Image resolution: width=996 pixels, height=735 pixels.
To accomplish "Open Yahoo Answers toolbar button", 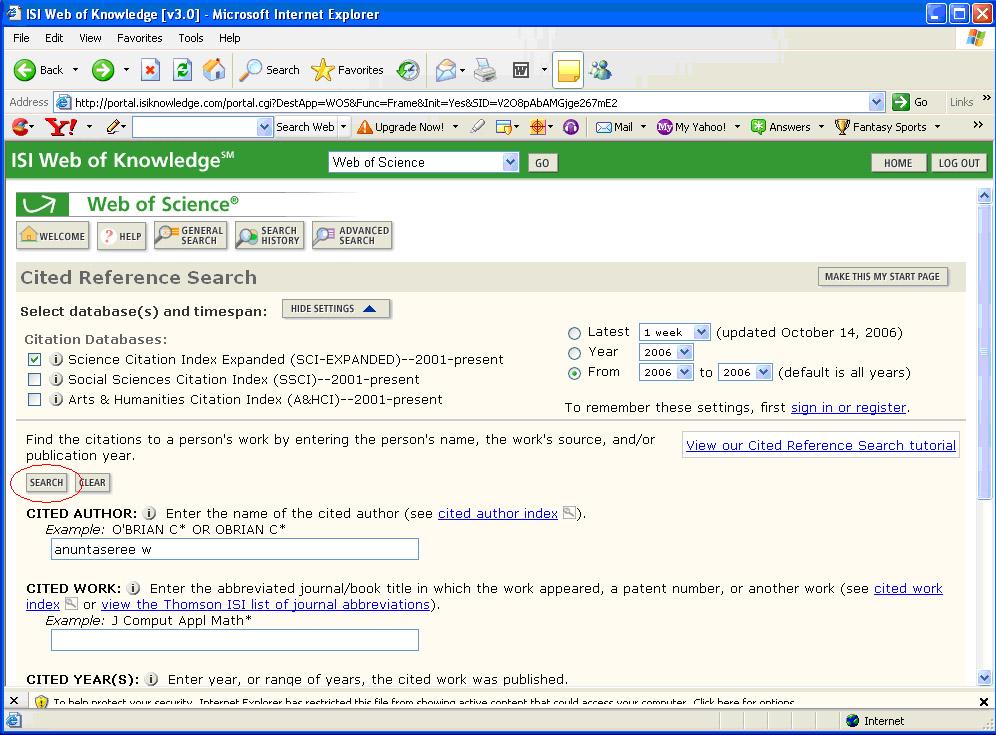I will [781, 127].
